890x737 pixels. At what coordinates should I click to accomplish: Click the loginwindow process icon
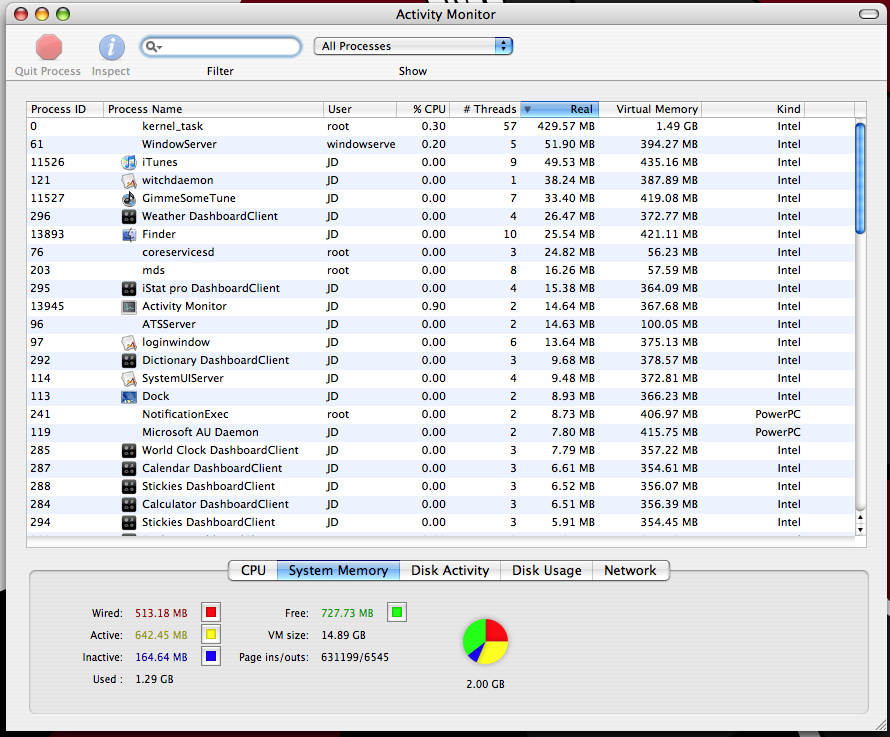click(x=129, y=342)
